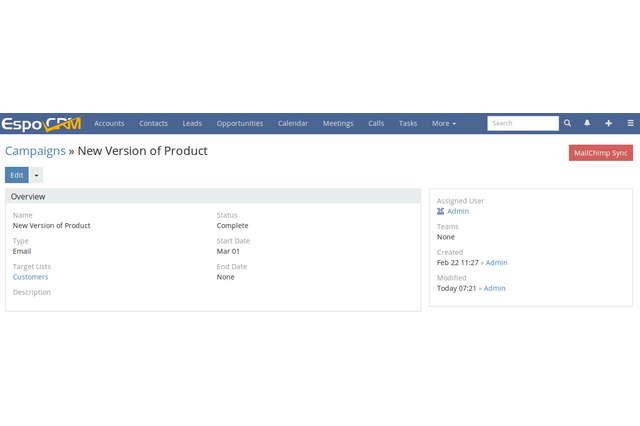
Task: Select the Tasks navigation item
Action: click(408, 123)
